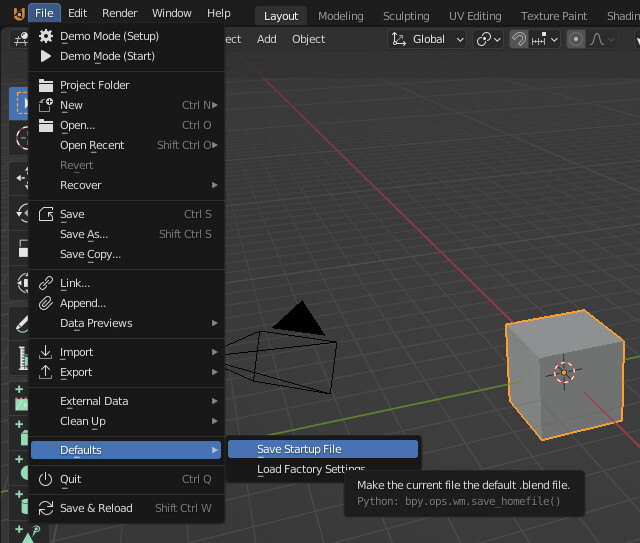Click the Export arrow icon
Viewport: 640px width, 543px height.
tap(46, 372)
